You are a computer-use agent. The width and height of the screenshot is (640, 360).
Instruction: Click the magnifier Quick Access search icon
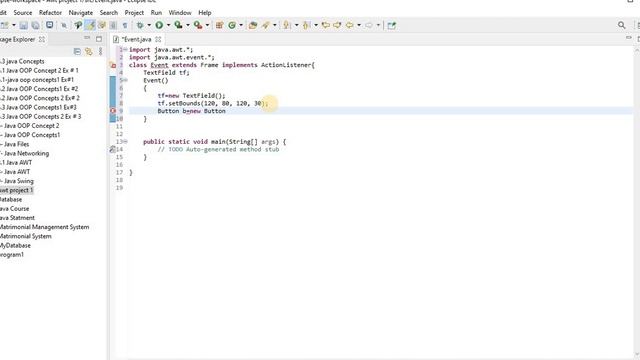[x=621, y=25]
